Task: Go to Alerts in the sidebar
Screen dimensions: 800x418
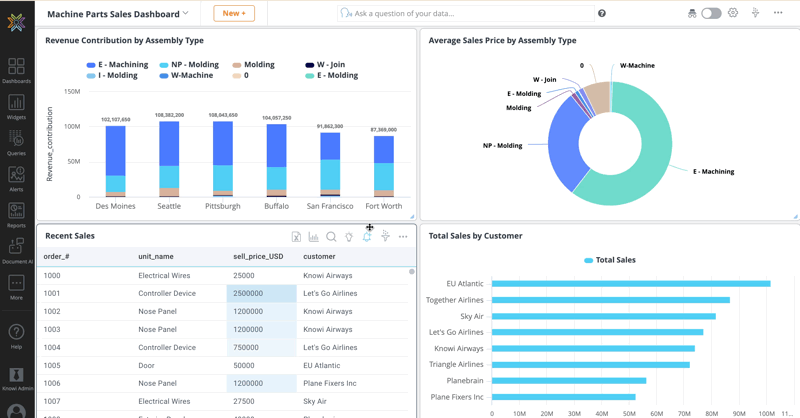Action: tap(16, 179)
